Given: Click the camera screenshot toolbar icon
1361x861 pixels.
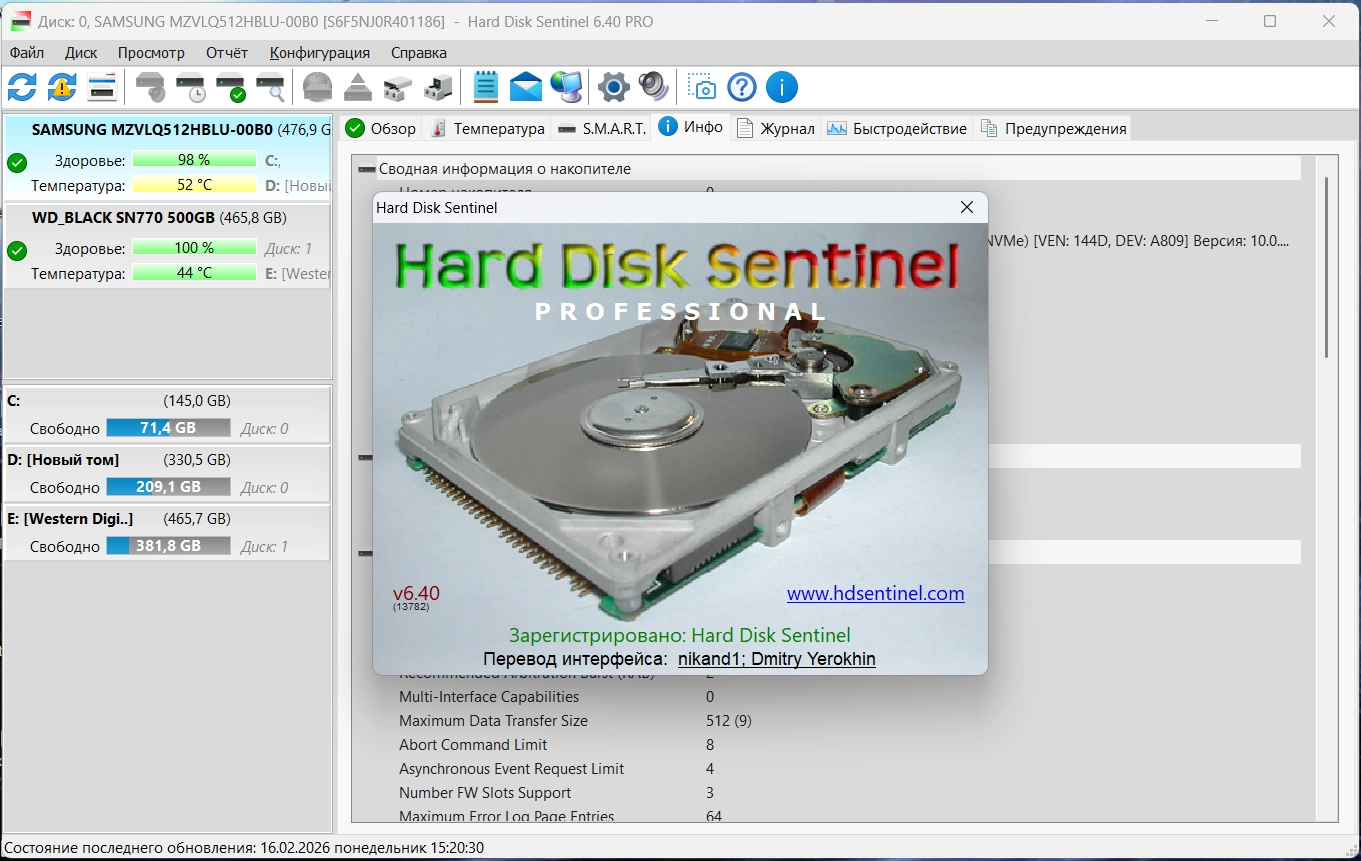Looking at the screenshot, I should click(x=702, y=87).
